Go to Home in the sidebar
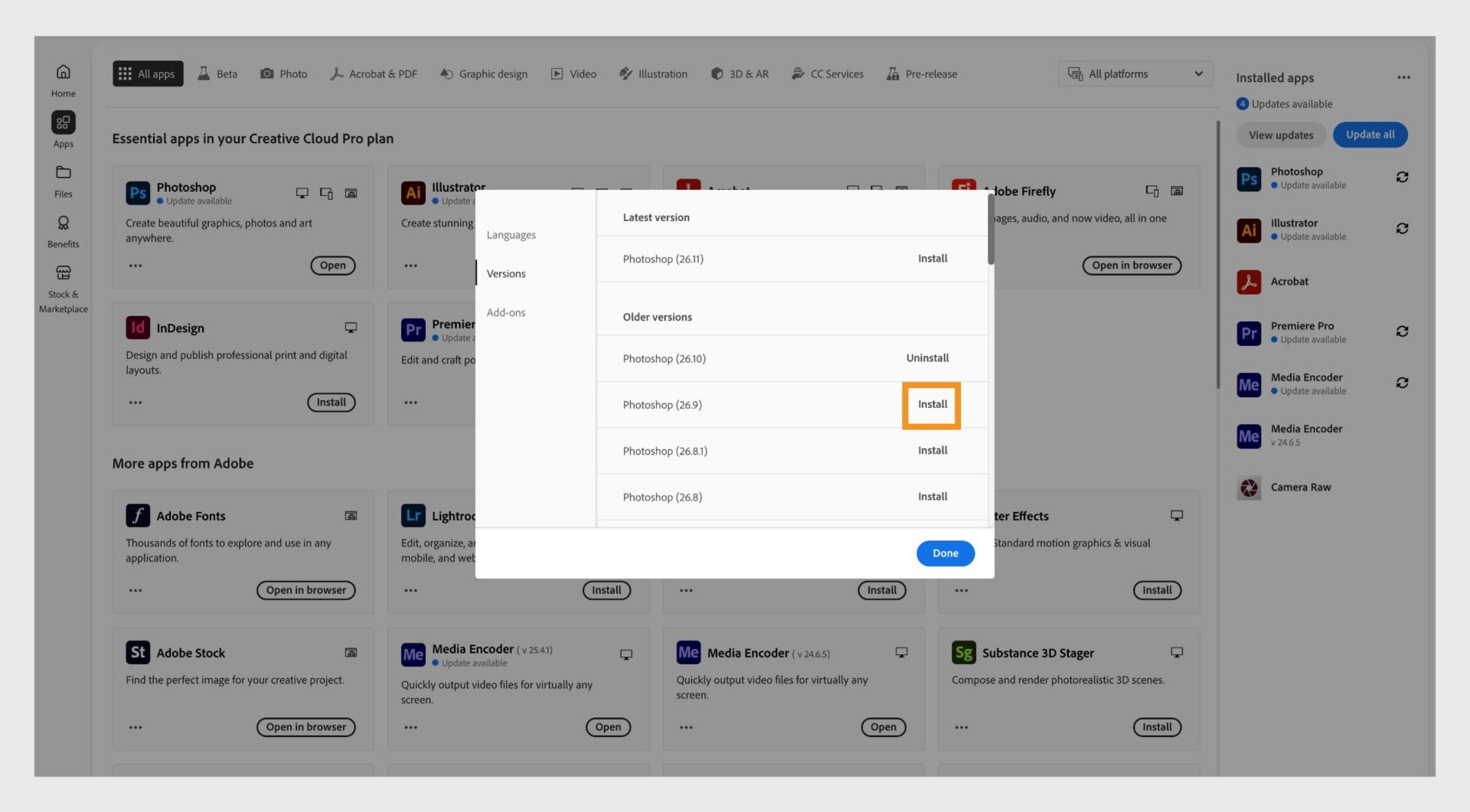This screenshot has height=812, width=1470. [x=64, y=80]
